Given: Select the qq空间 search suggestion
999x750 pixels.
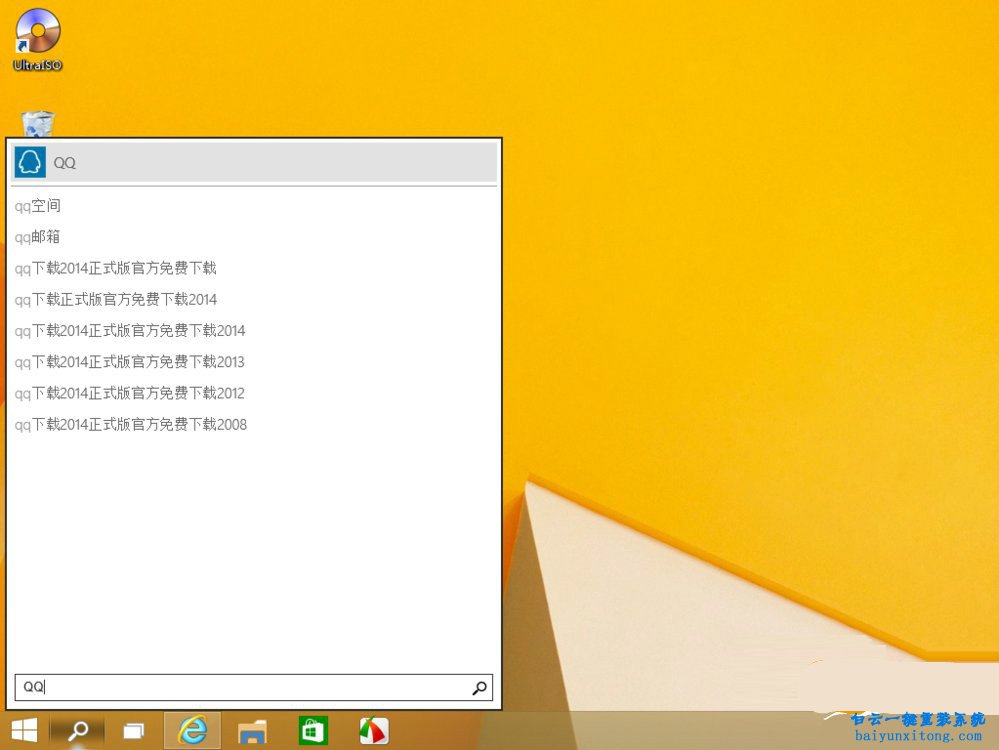Looking at the screenshot, I should (37, 206).
